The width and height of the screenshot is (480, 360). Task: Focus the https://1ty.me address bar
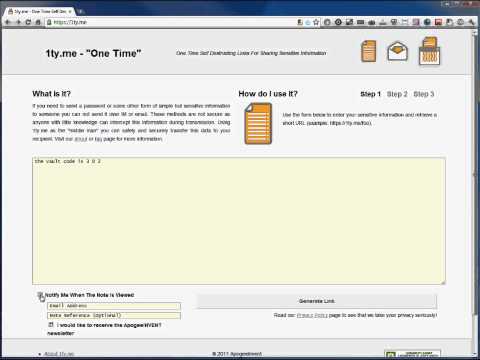pyautogui.click(x=170, y=22)
